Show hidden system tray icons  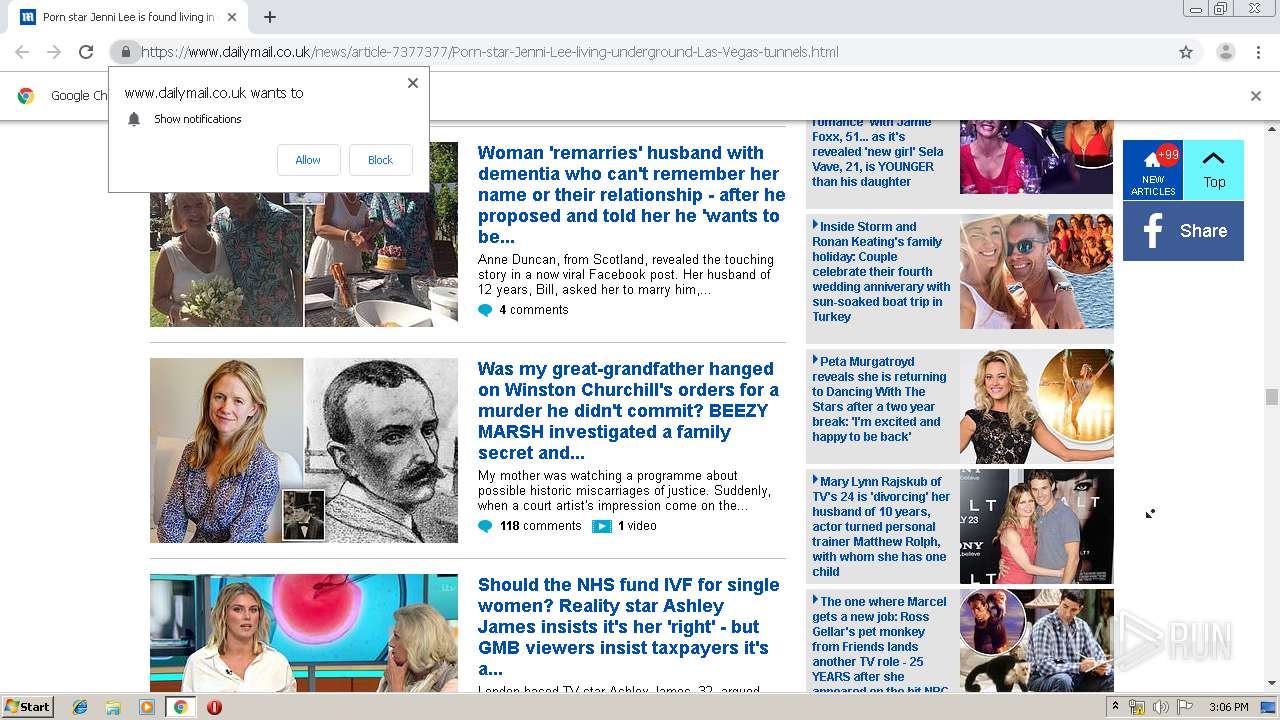tap(1115, 707)
